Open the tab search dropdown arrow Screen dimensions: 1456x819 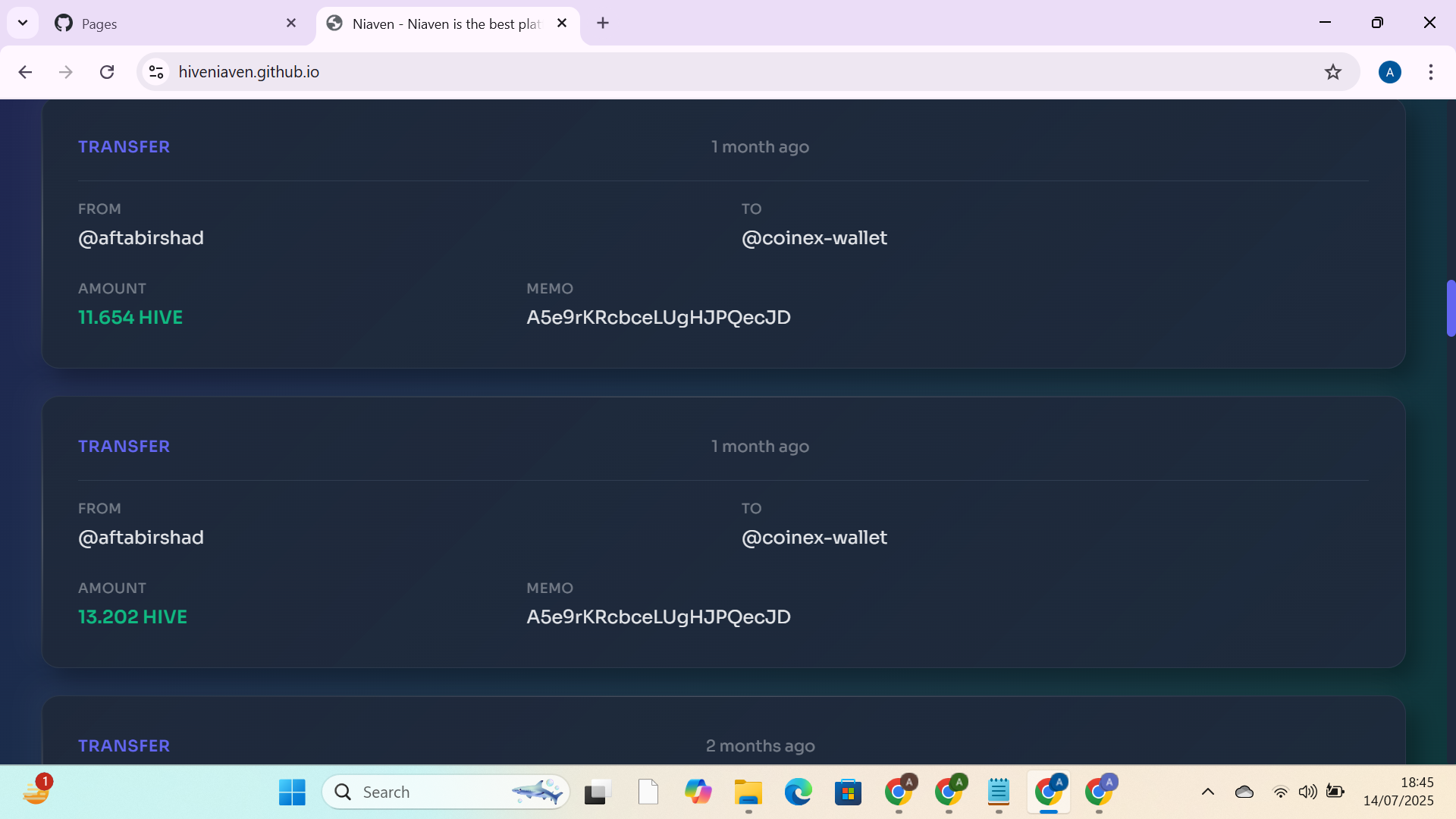point(23,23)
